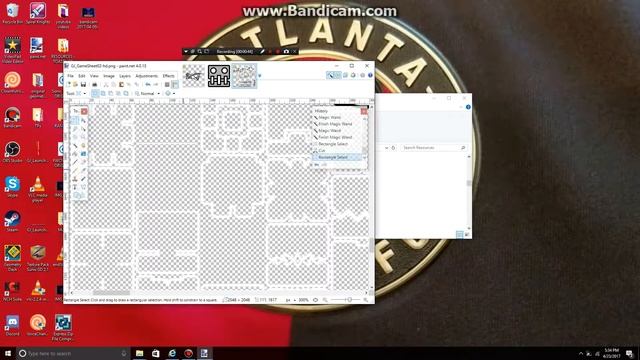The image size is (640, 360).
Task: Click the horizontal canvas scrollbar thumb
Action: click(x=111, y=293)
